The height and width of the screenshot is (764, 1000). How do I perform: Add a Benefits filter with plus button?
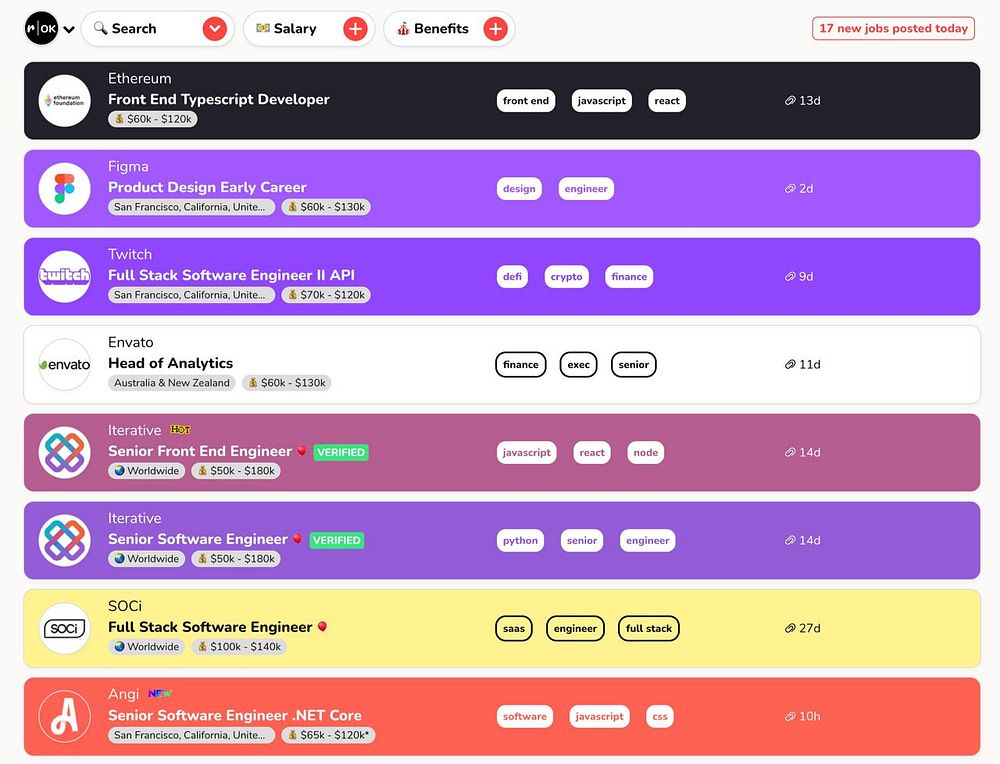click(496, 29)
